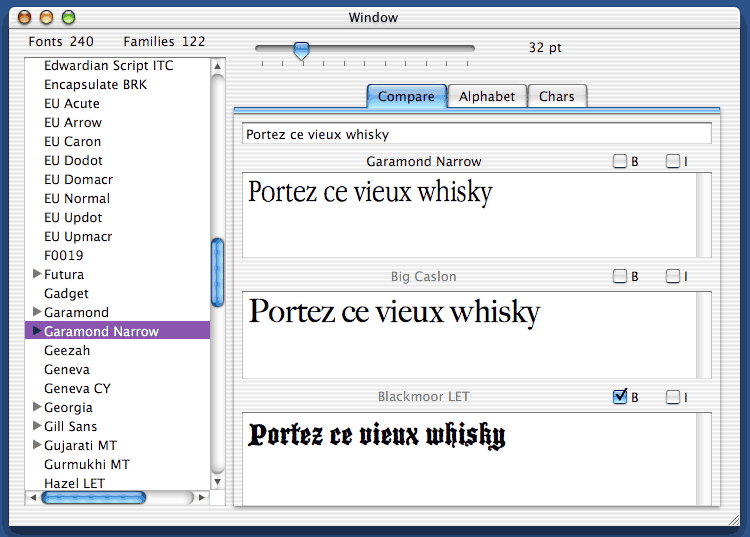Select Encapsulate BRK in font list
Image resolution: width=750 pixels, height=537 pixels.
coord(95,85)
